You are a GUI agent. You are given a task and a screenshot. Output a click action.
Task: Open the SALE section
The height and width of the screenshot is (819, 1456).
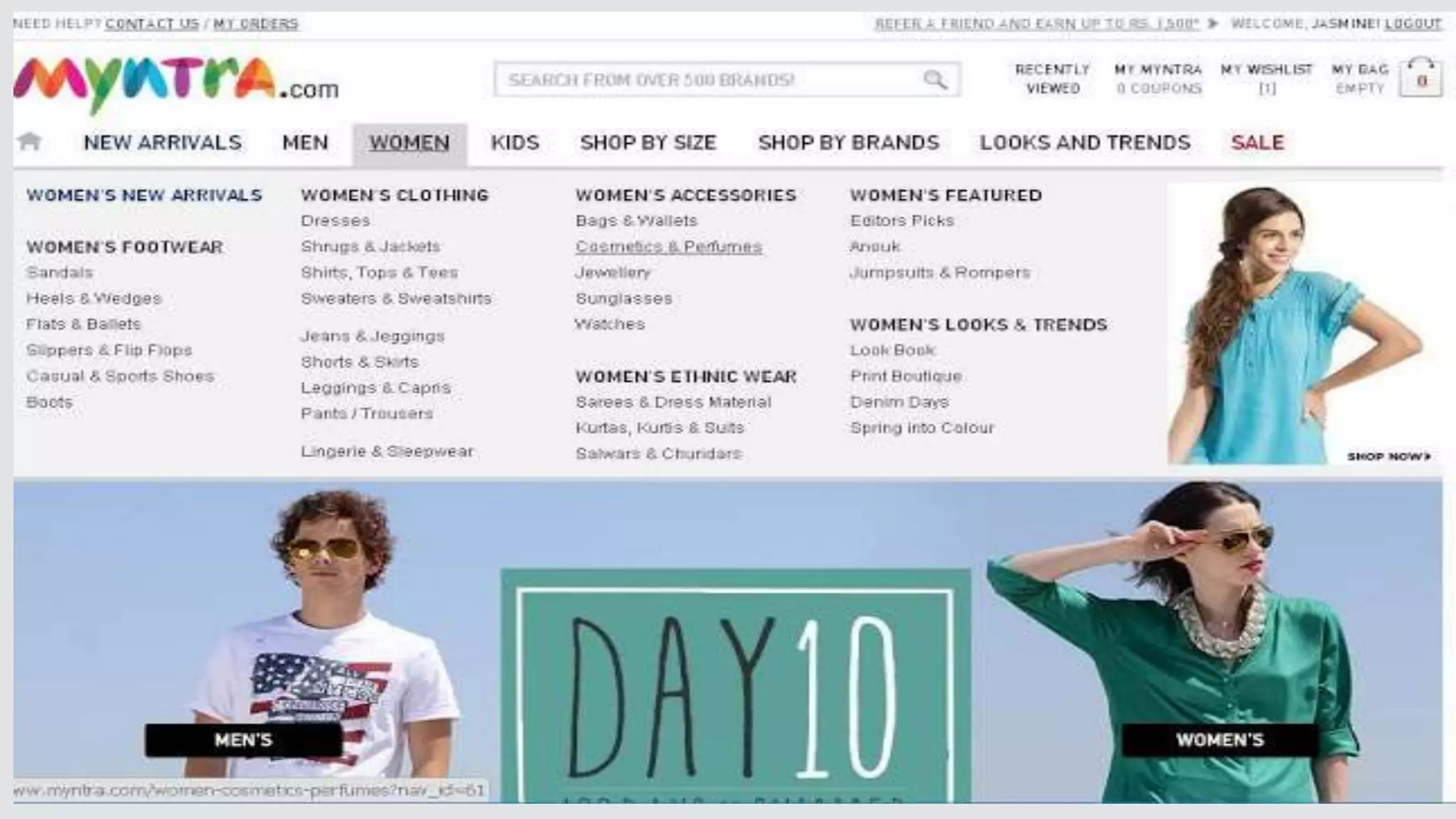[x=1258, y=143]
